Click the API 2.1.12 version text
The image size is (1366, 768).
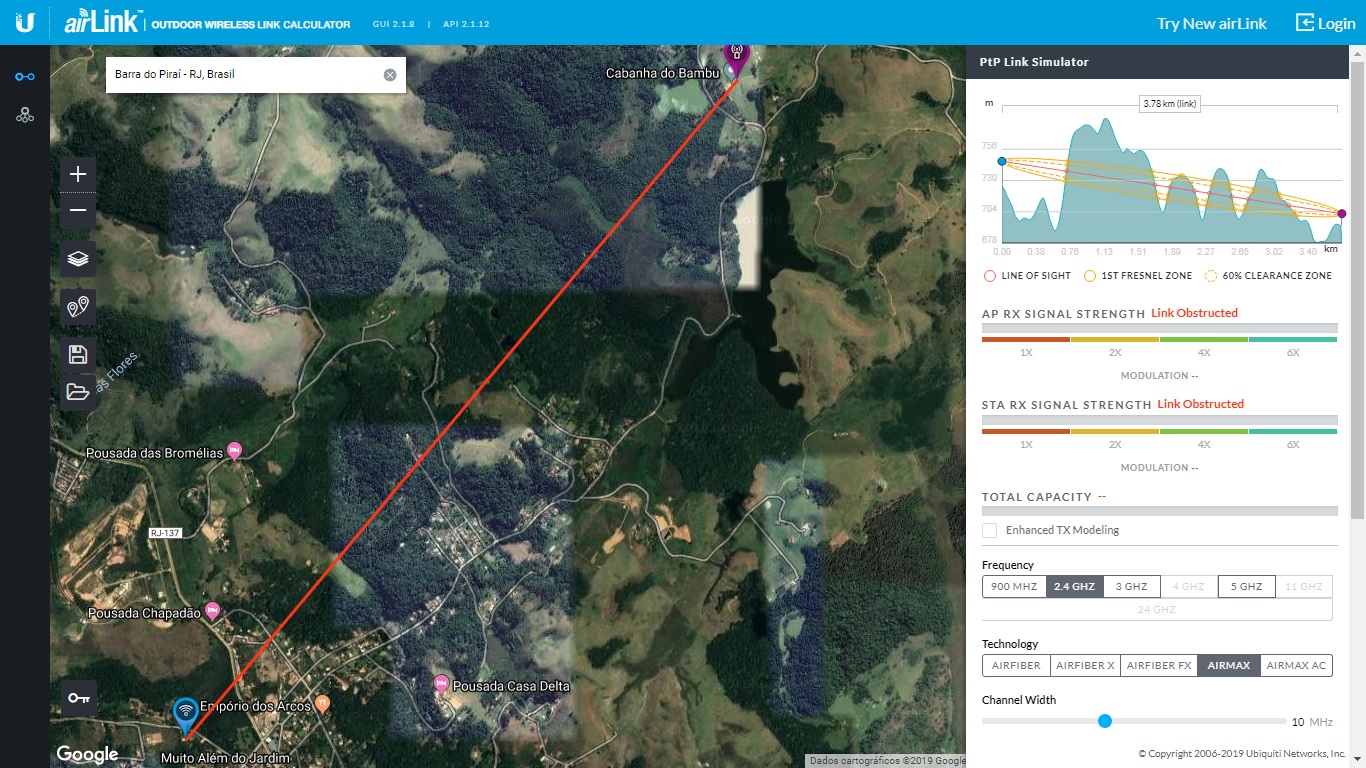(467, 24)
